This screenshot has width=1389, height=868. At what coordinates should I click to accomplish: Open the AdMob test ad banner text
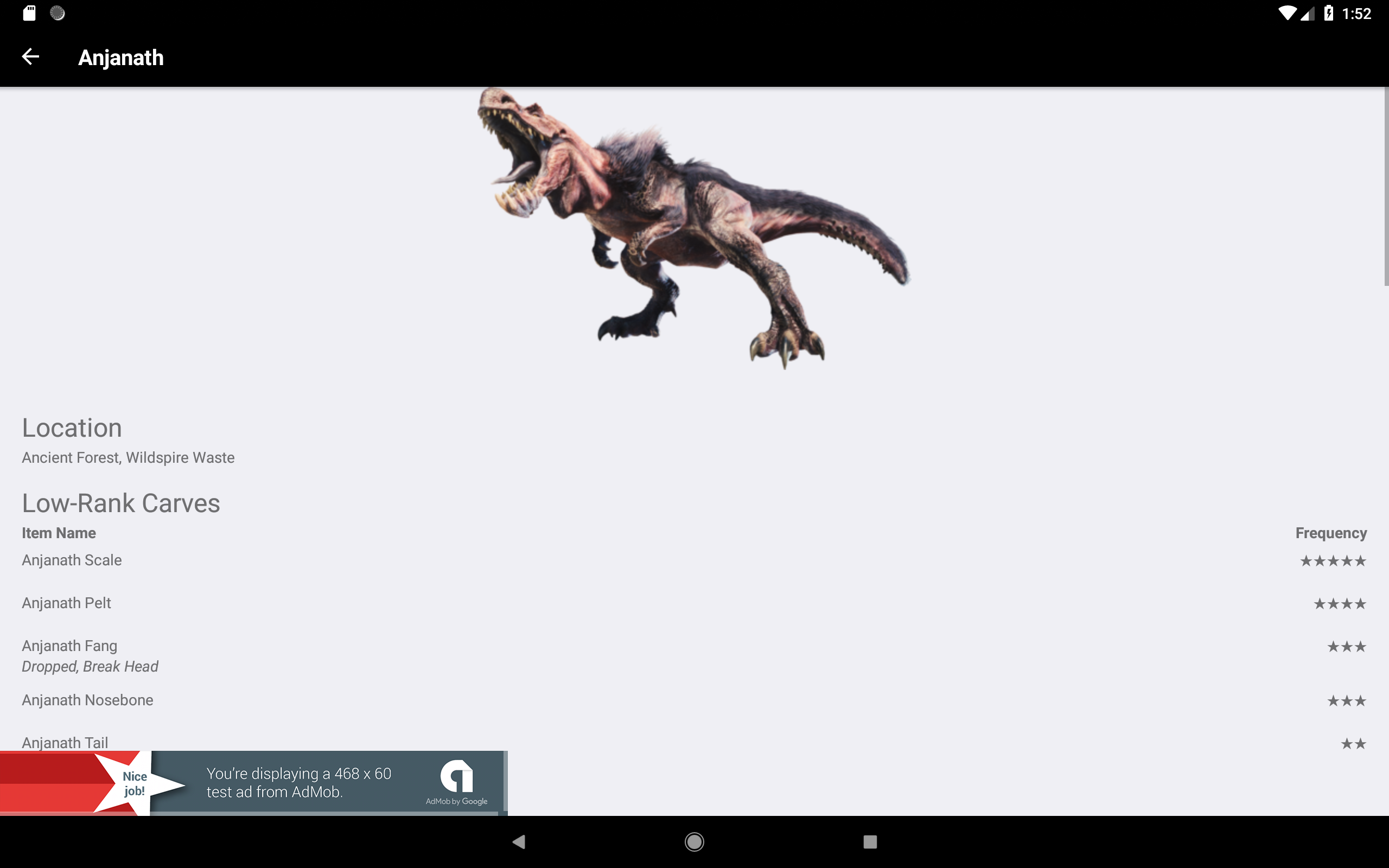click(x=298, y=782)
